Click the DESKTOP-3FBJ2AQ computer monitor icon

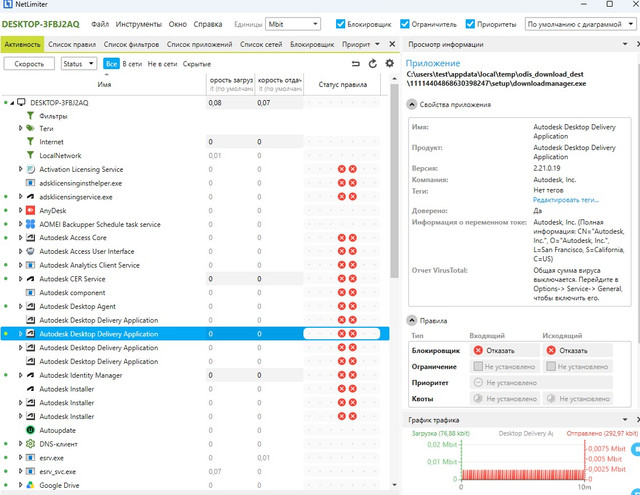pyautogui.click(x=21, y=102)
